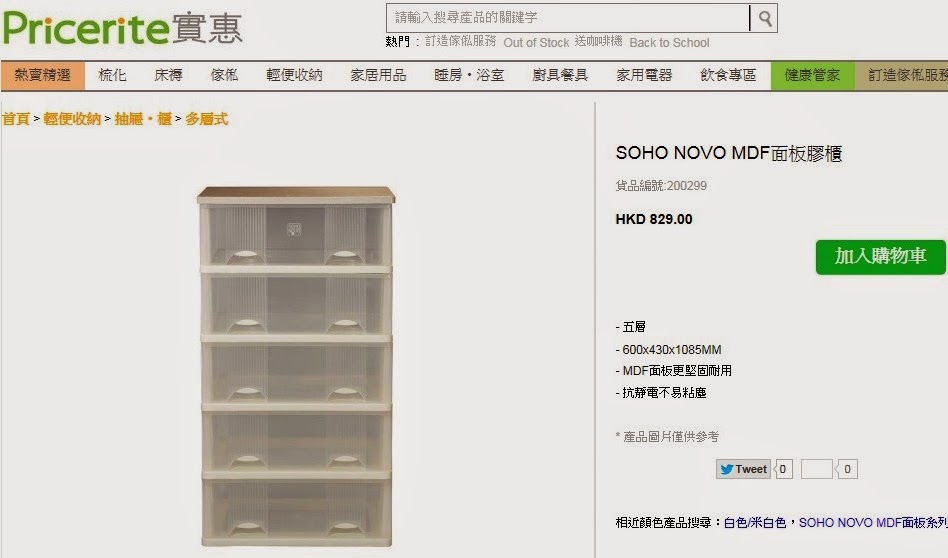Add item with green 加入購物車 button

[880, 257]
